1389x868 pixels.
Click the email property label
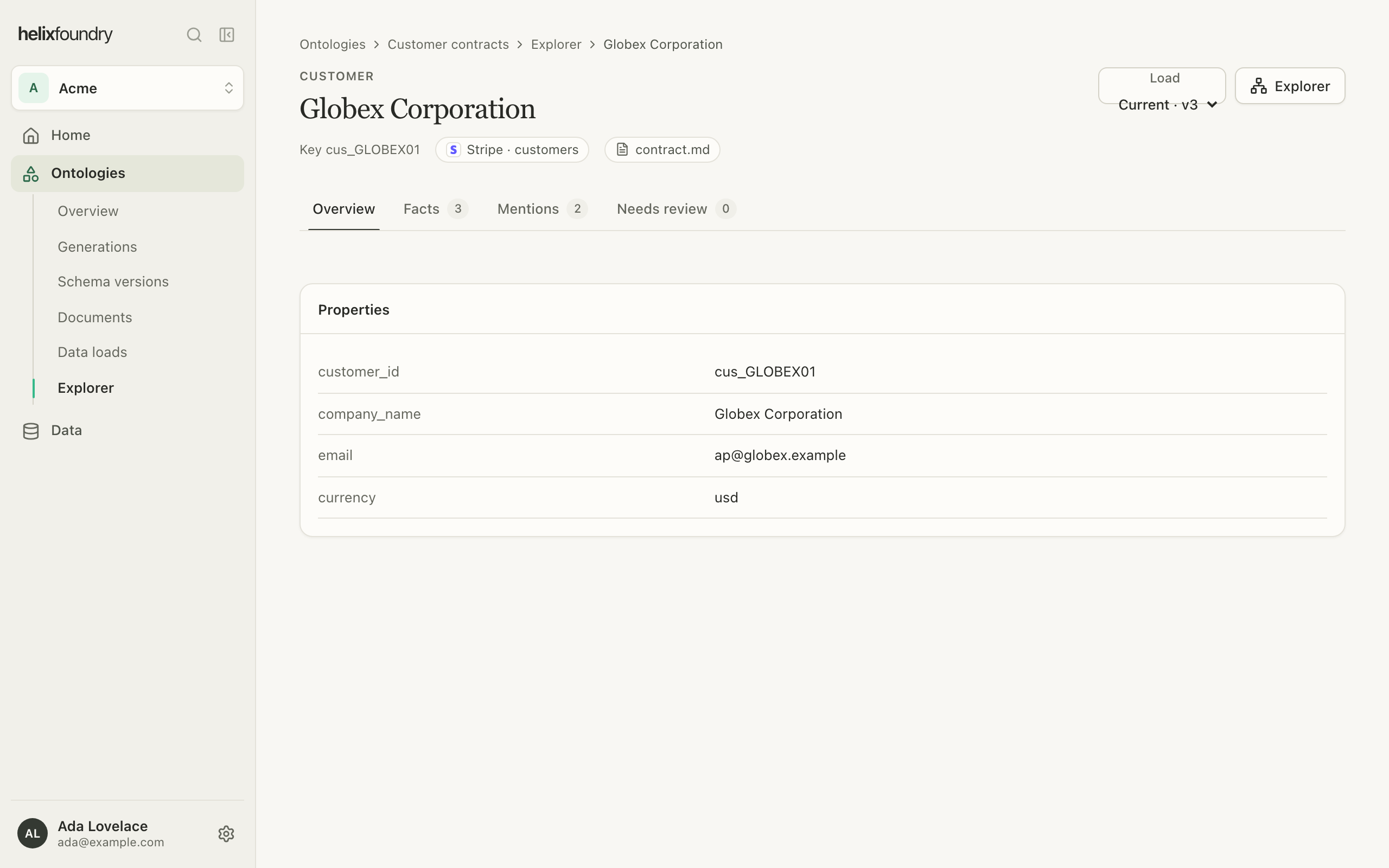click(335, 455)
